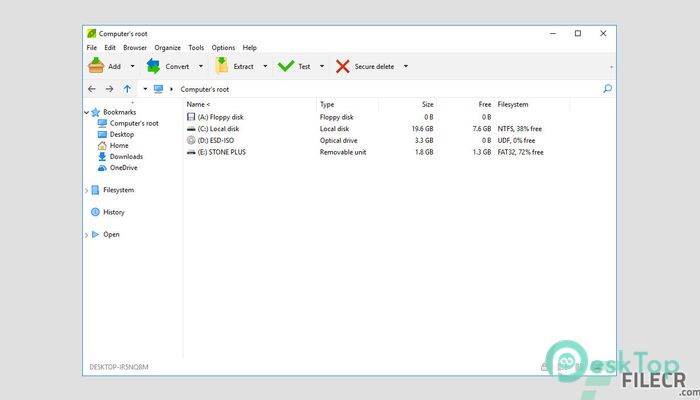Image resolution: width=700 pixels, height=400 pixels.
Task: Click the OneDrive cloud icon
Action: pos(102,168)
